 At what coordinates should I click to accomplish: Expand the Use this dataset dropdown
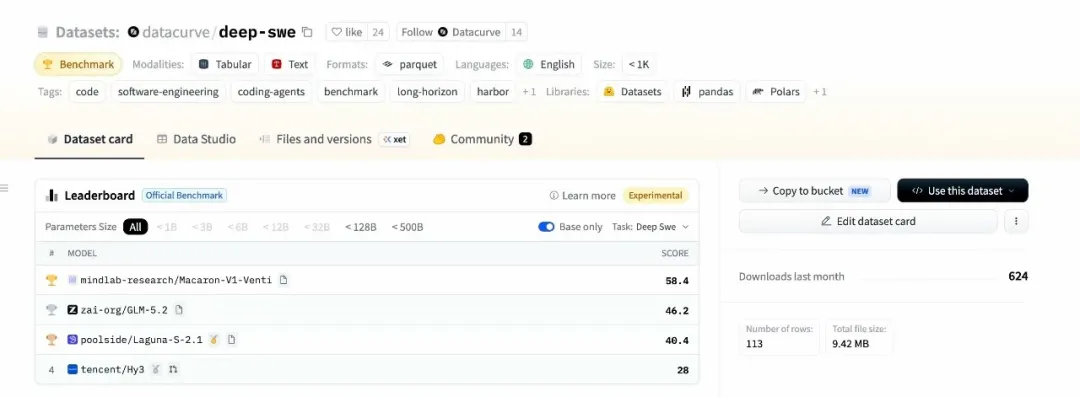(962, 191)
